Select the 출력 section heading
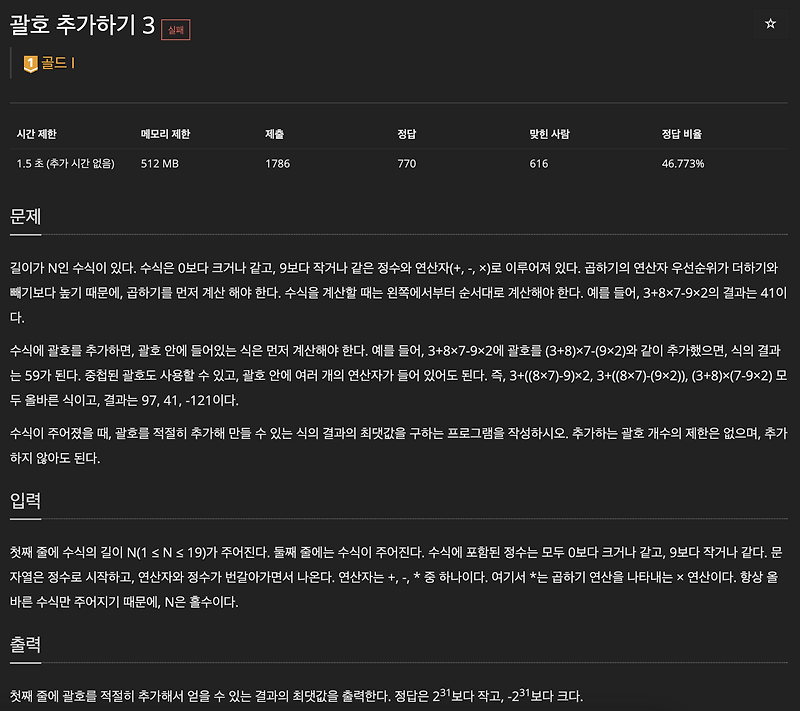 25,644
